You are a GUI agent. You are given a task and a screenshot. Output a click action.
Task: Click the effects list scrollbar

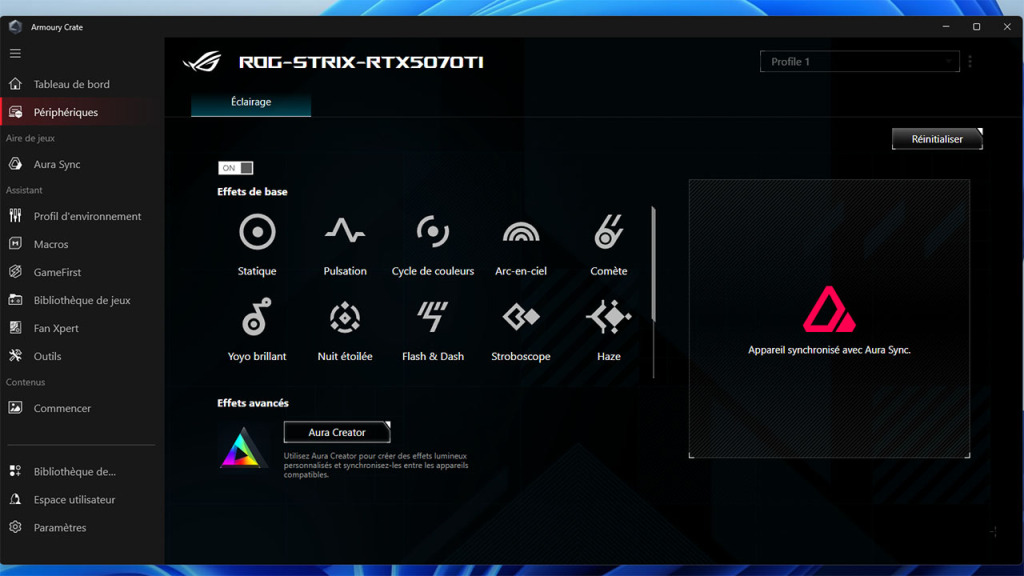click(x=653, y=265)
